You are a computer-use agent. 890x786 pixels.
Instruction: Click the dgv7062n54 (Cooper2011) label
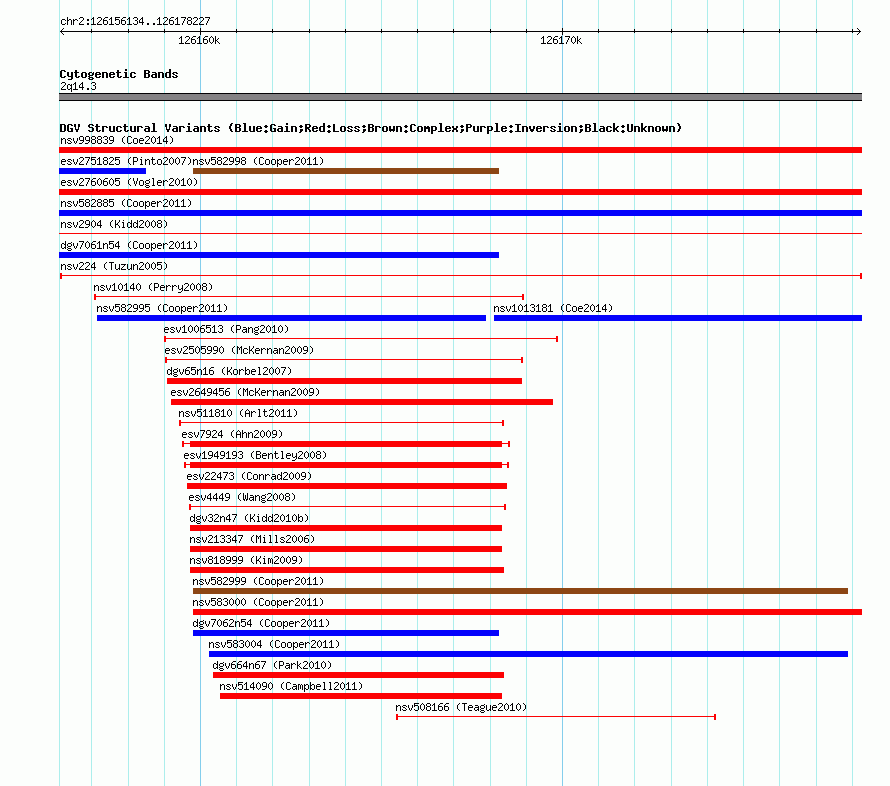tap(261, 623)
